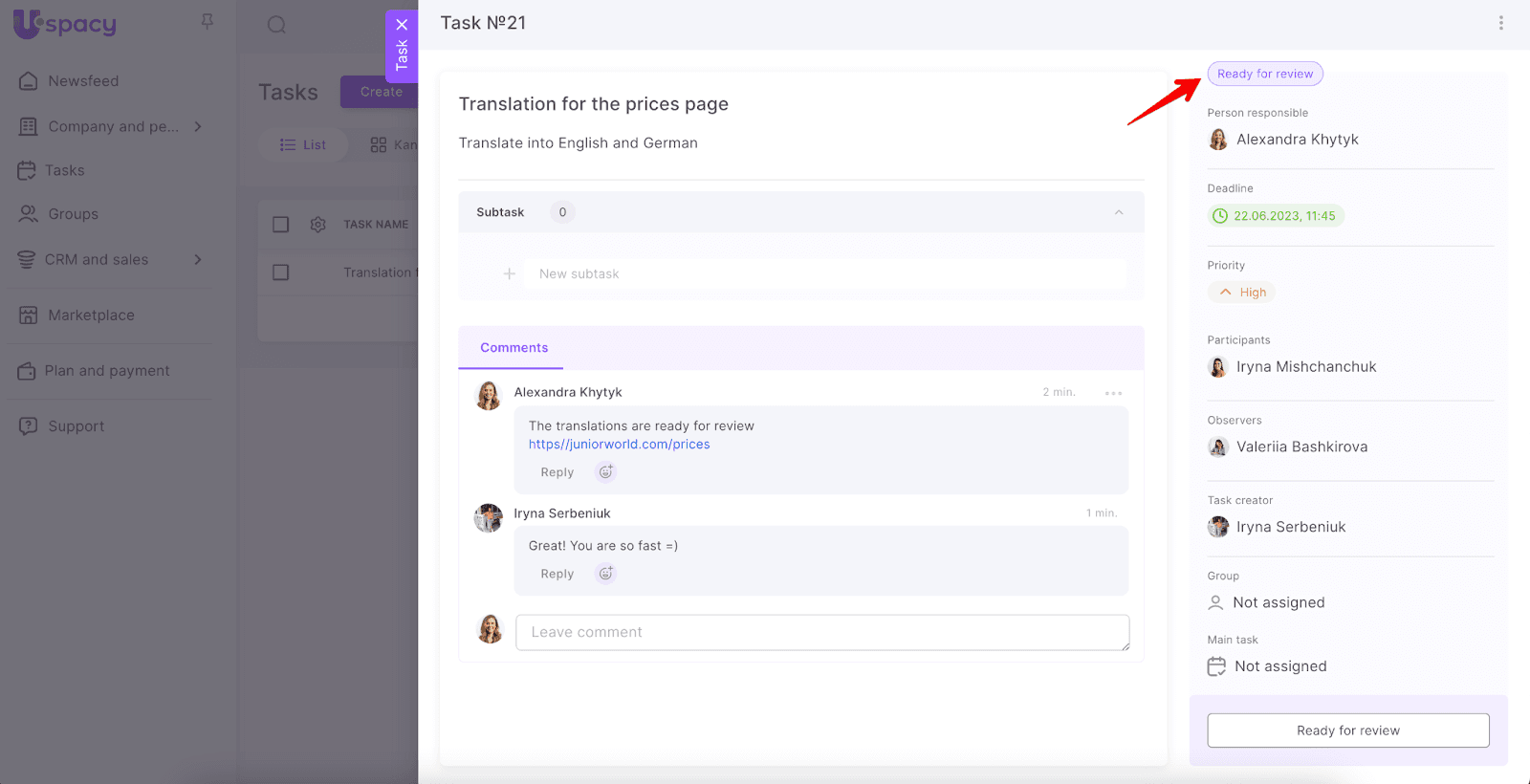Open Newsfeed from the sidebar
Screen dimensions: 1530x784
[83, 81]
